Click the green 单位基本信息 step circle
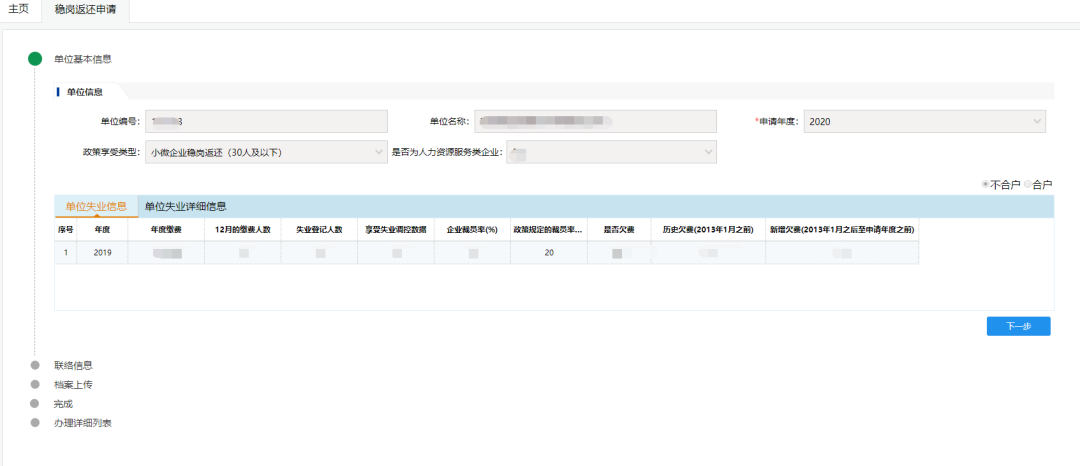The width and height of the screenshot is (1080, 466). [34, 59]
